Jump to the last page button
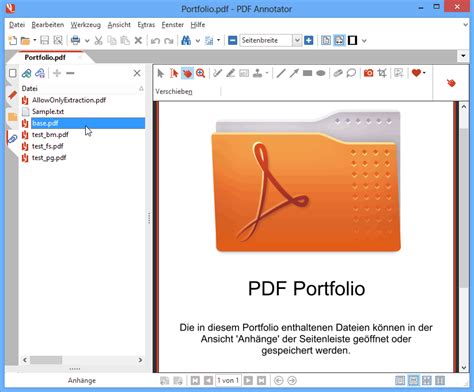The height and width of the screenshot is (392, 474). (262, 380)
